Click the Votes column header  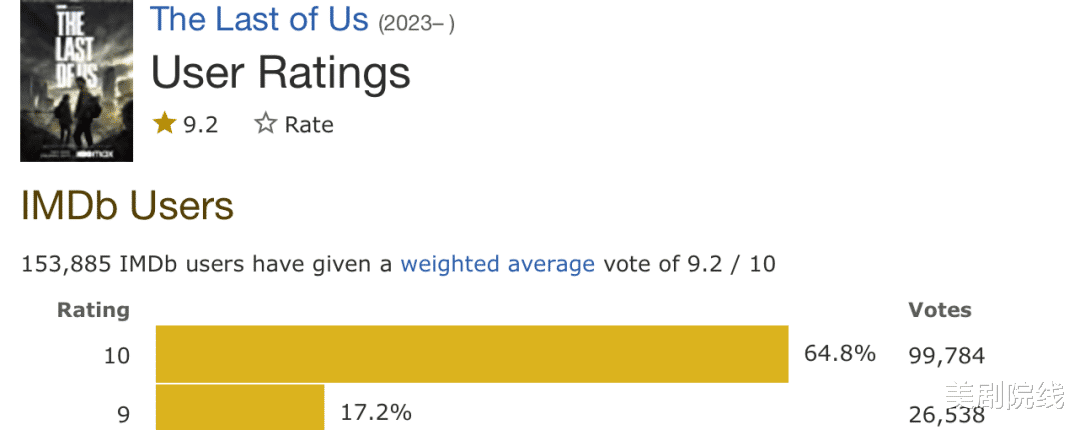(939, 310)
